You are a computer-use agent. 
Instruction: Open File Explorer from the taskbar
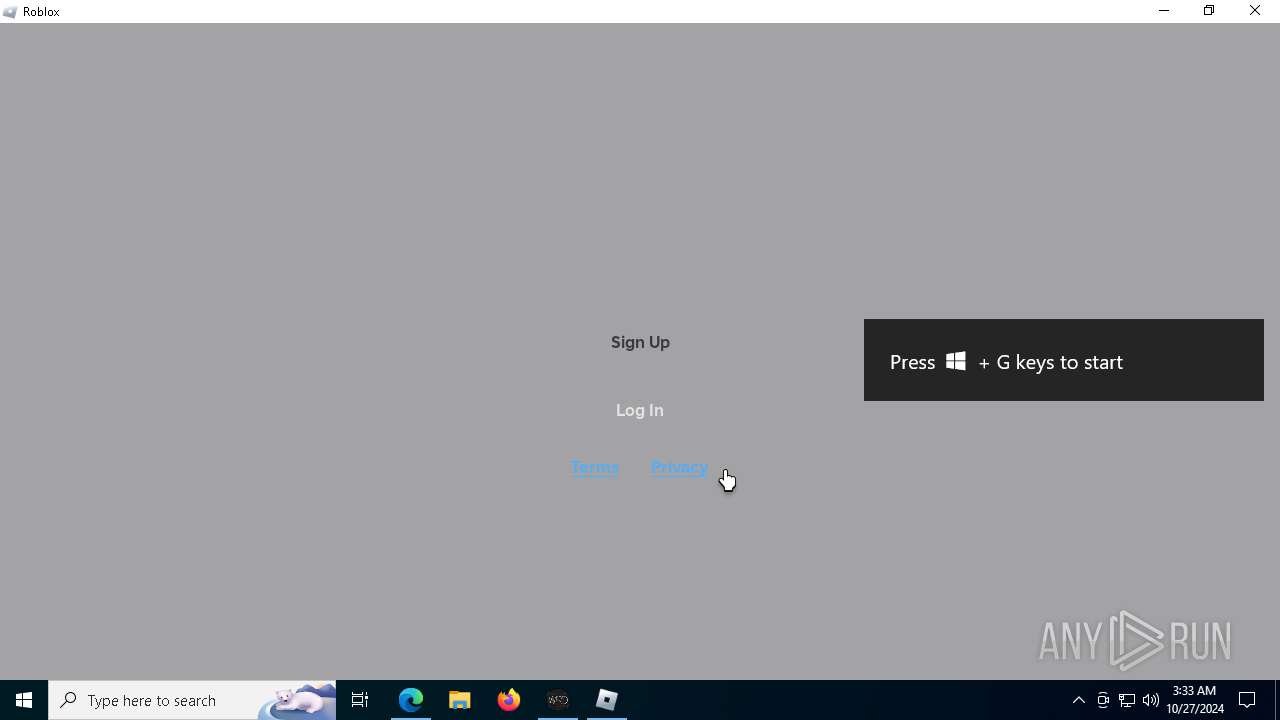pos(460,700)
